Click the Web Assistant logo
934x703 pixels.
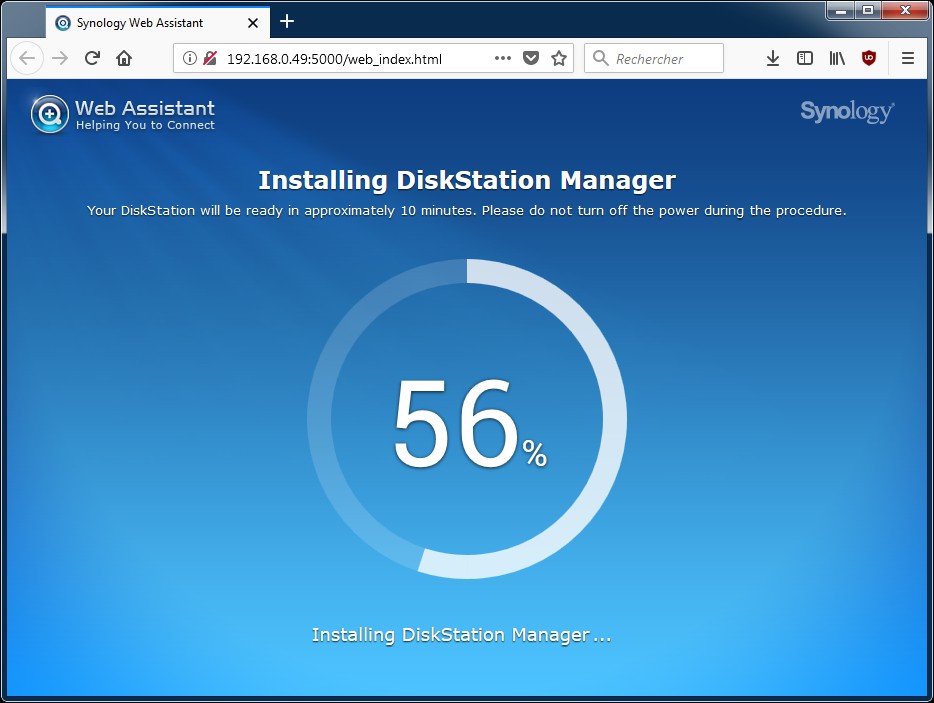tap(123, 114)
